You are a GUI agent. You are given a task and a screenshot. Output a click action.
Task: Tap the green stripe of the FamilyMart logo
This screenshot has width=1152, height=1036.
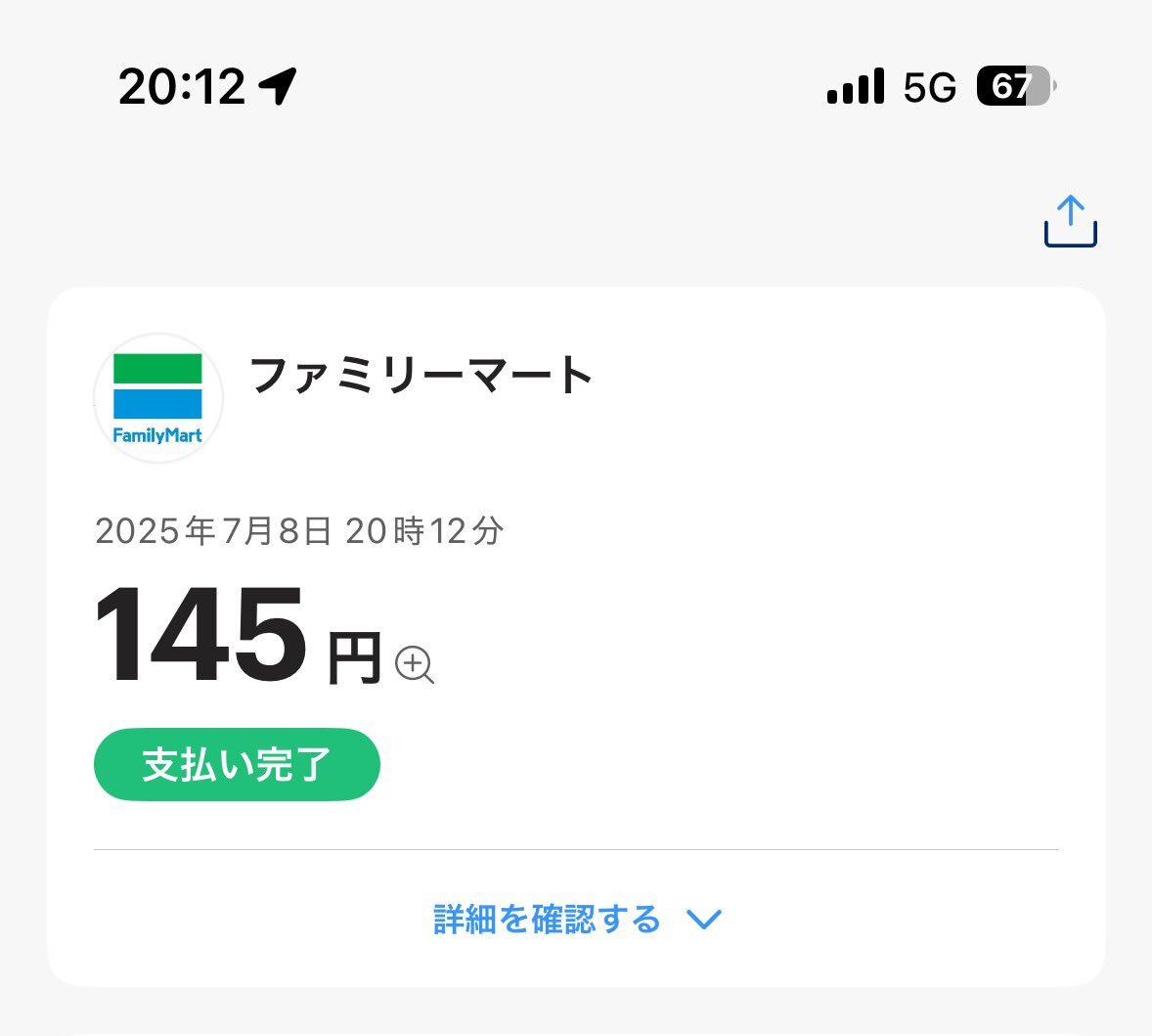click(x=158, y=368)
